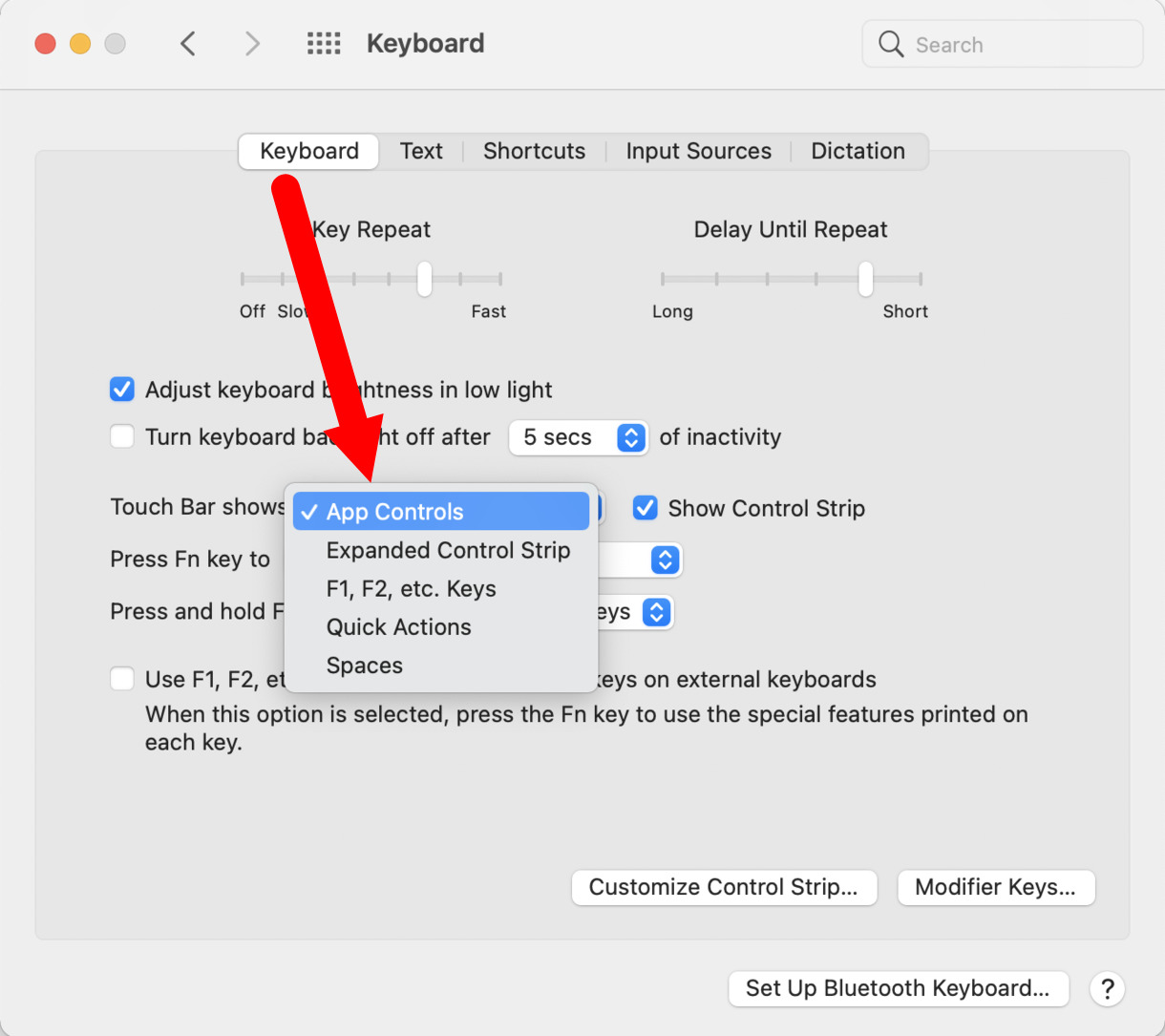This screenshot has height=1036, width=1165.
Task: Click the Delay Until Repeat slider handle
Action: point(865,279)
